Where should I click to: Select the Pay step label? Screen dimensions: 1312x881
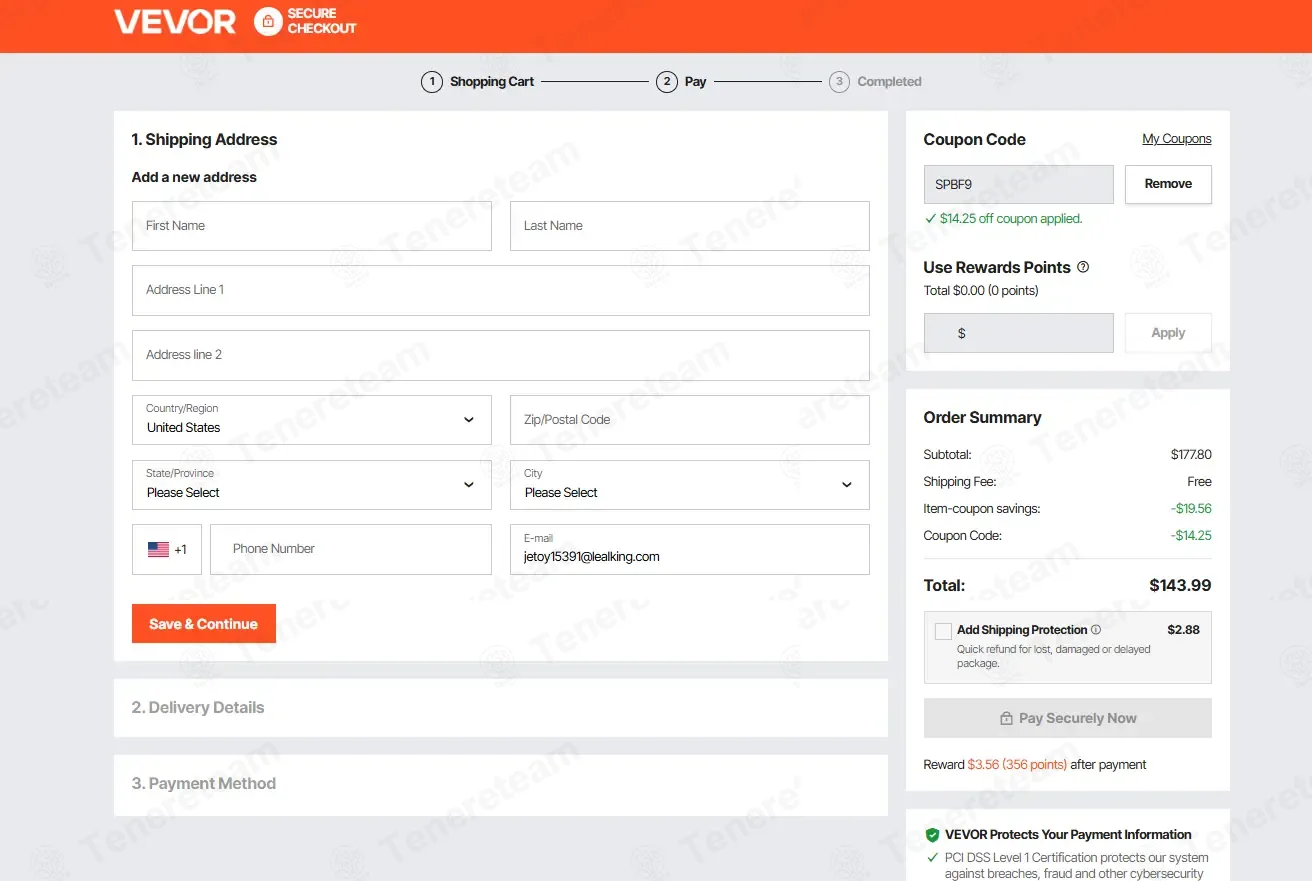click(x=696, y=82)
